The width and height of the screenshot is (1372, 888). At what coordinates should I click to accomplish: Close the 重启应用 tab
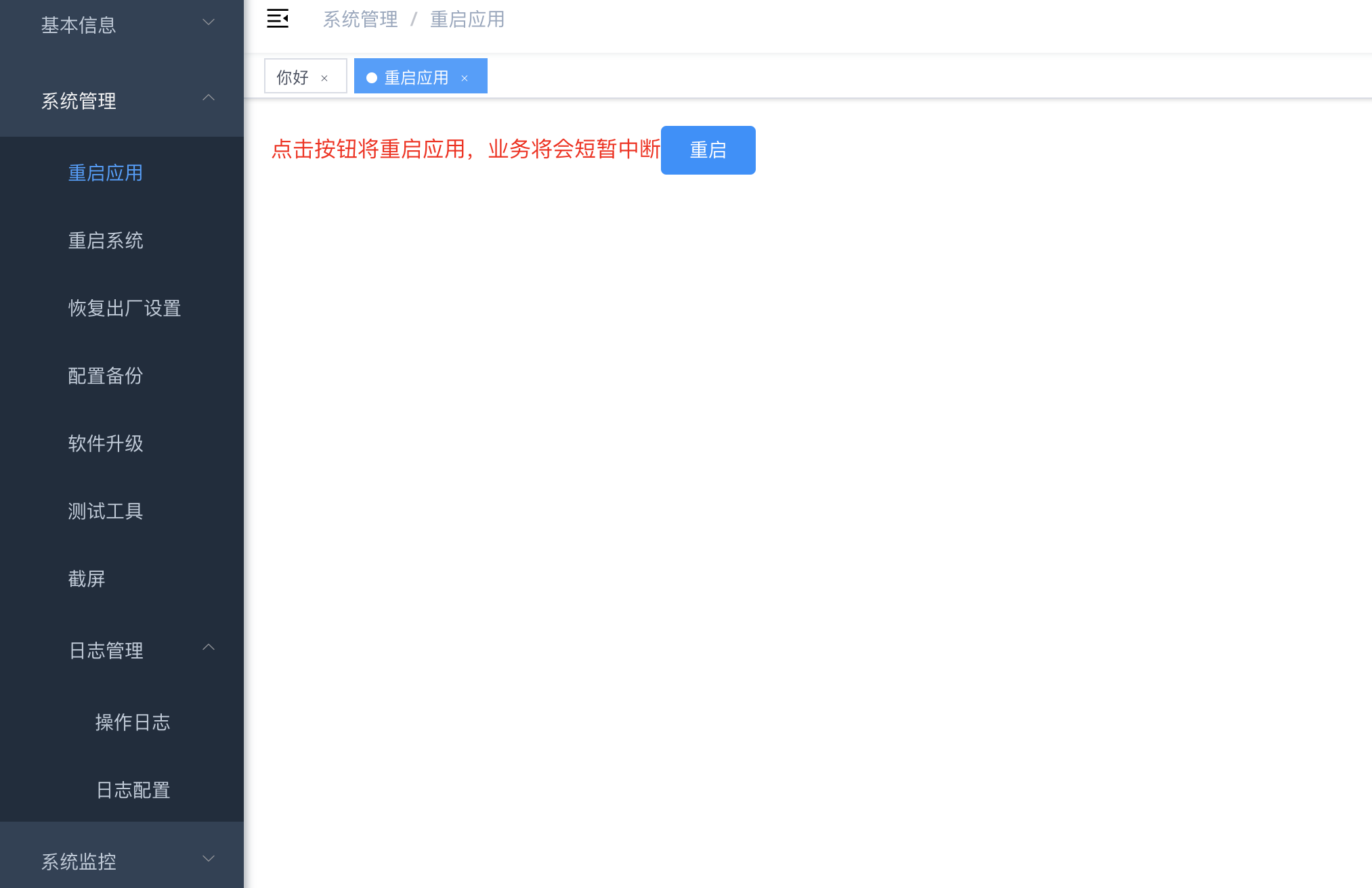pos(465,79)
